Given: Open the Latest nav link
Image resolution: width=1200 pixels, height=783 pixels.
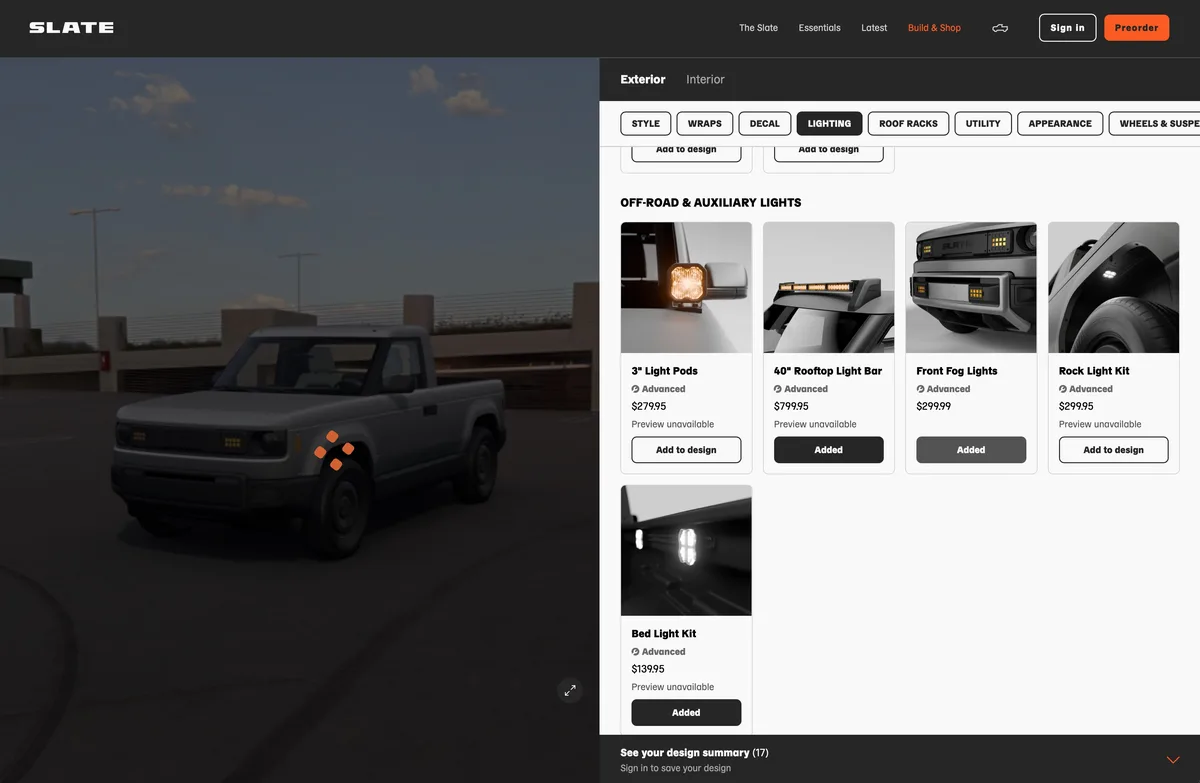Looking at the screenshot, I should 874,28.
